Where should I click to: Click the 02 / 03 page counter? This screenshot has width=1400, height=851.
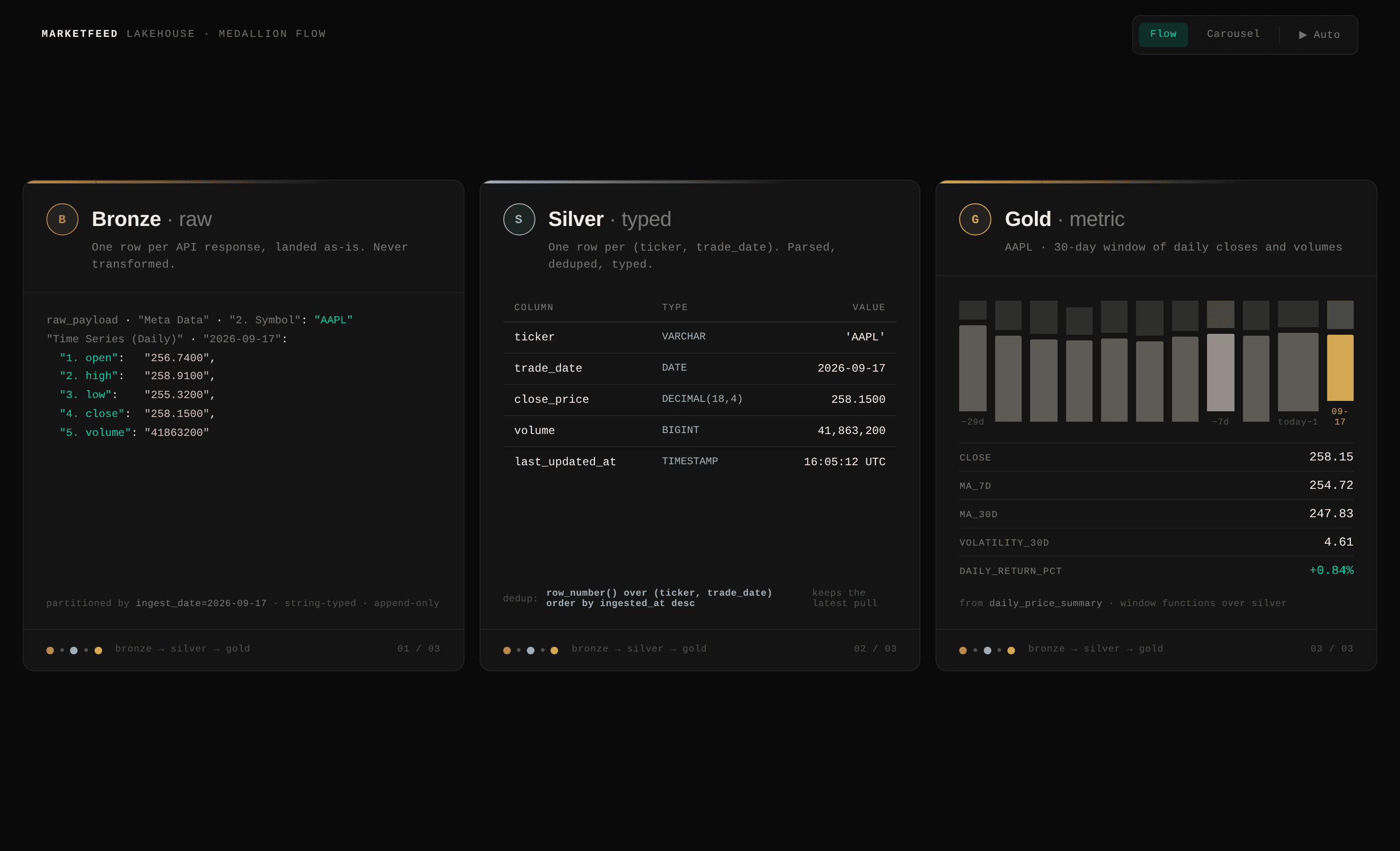875,649
